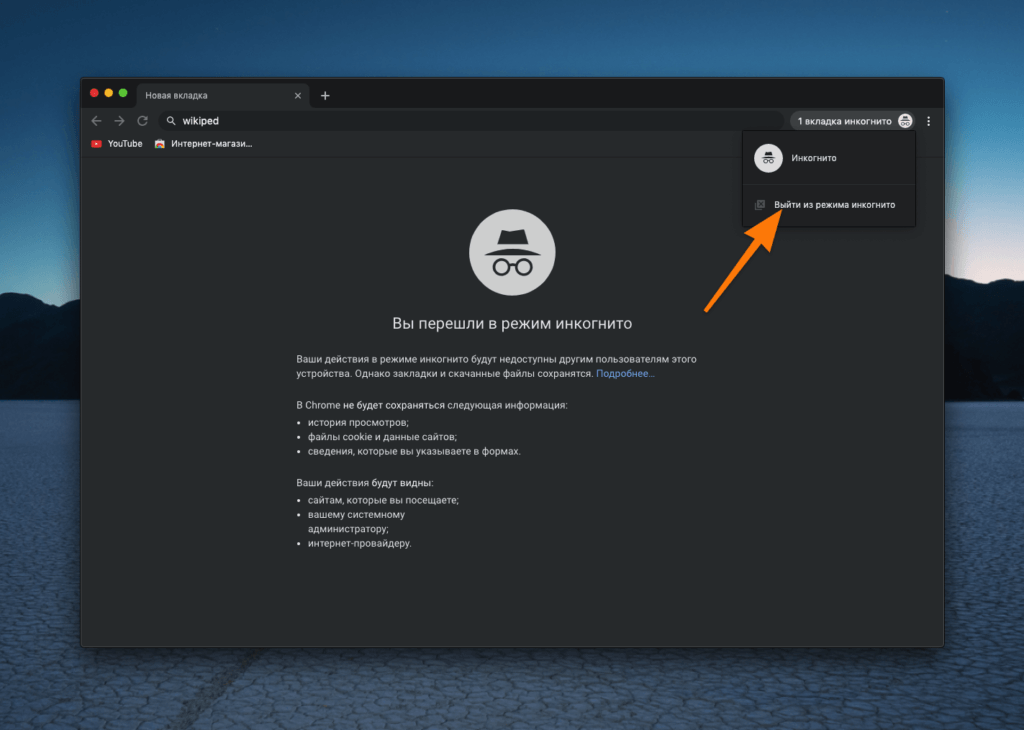
Task: Click text сайтам, которые вы посещаете;
Action: [383, 500]
